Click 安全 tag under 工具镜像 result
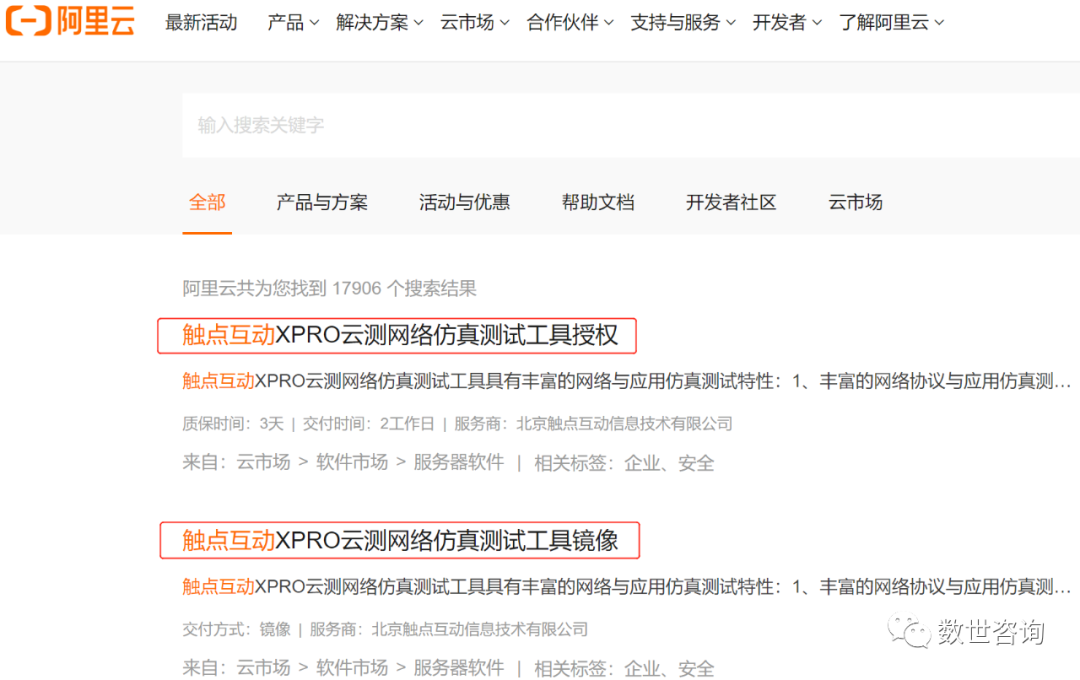The height and width of the screenshot is (680, 1080). pyautogui.click(x=696, y=668)
